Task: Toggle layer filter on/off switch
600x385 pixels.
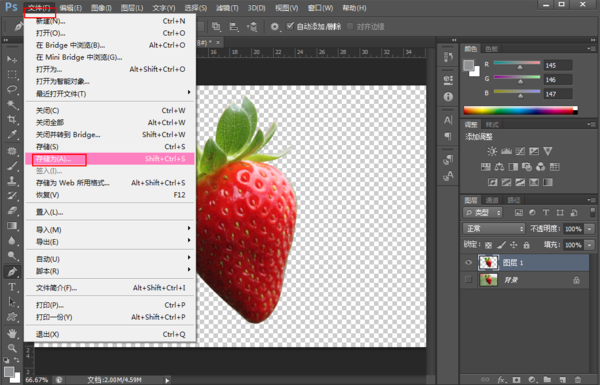Action: (x=593, y=212)
